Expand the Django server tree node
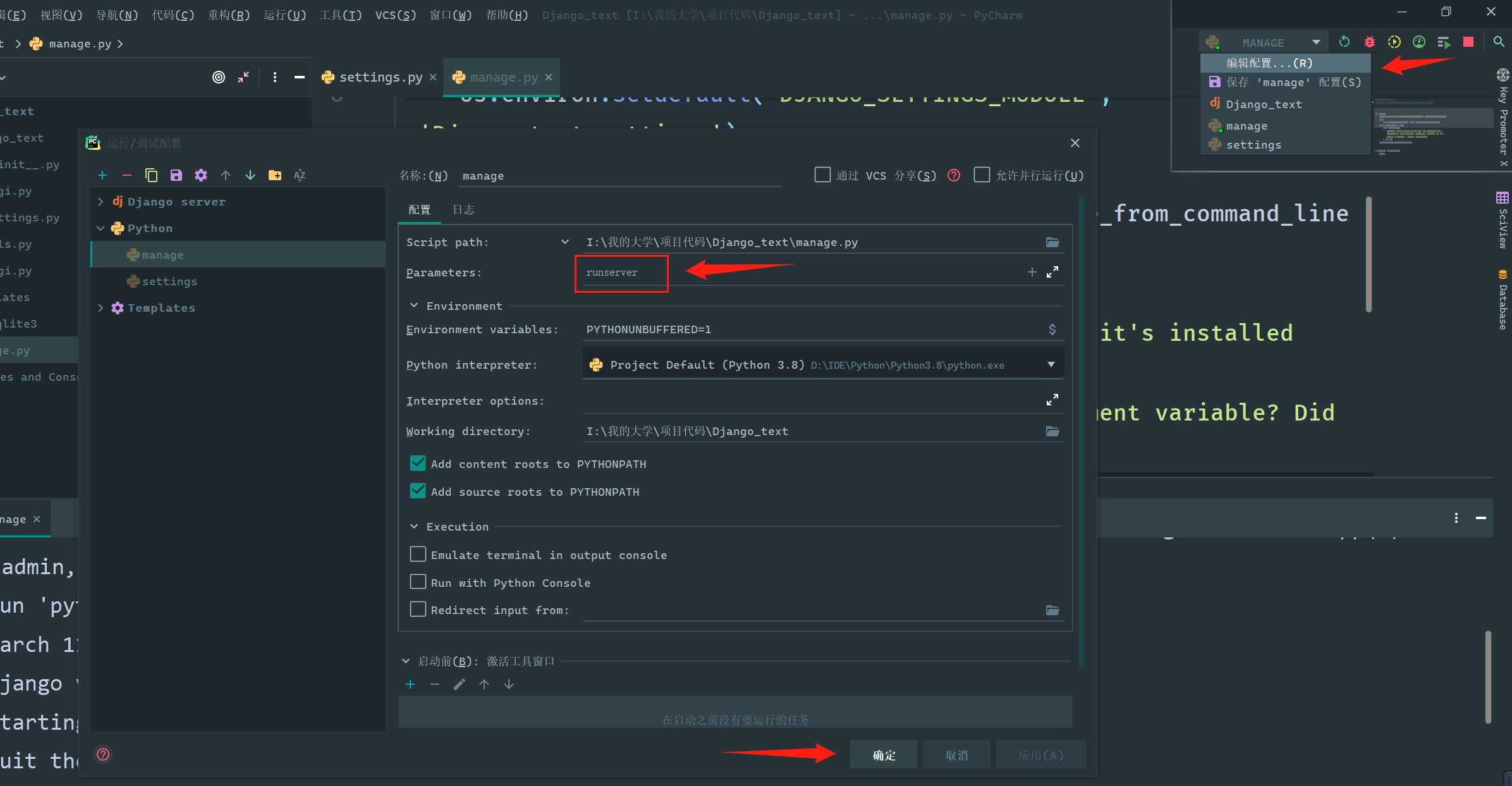The image size is (1512, 786). [101, 202]
